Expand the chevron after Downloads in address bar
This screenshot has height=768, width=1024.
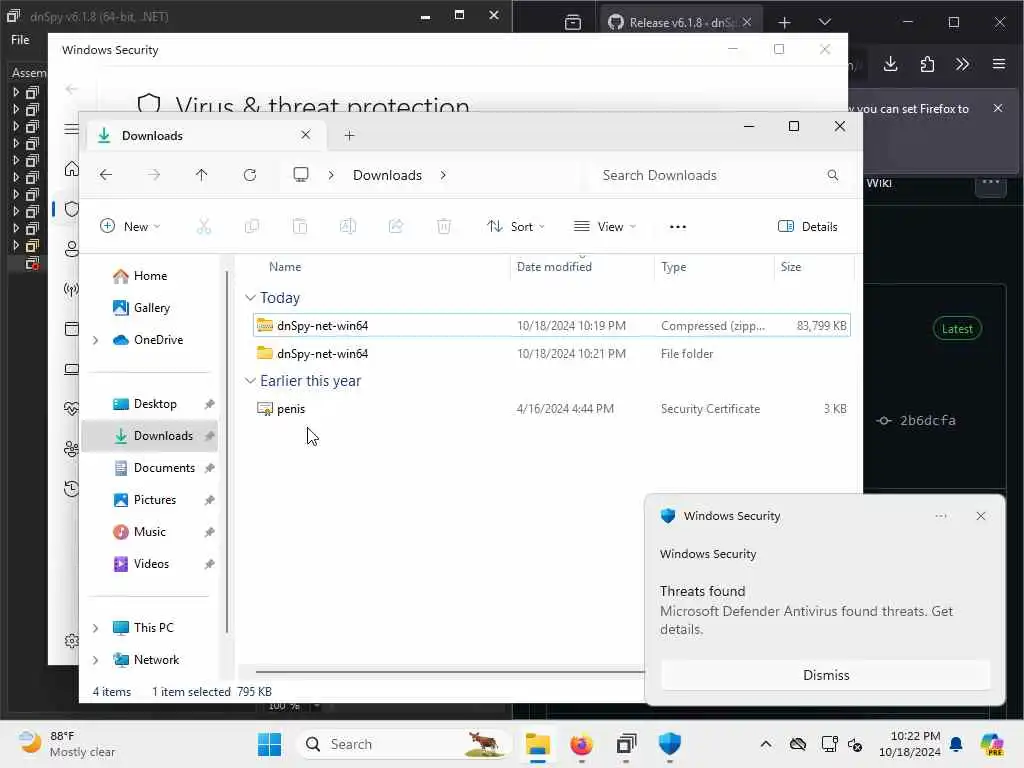pyautogui.click(x=443, y=175)
